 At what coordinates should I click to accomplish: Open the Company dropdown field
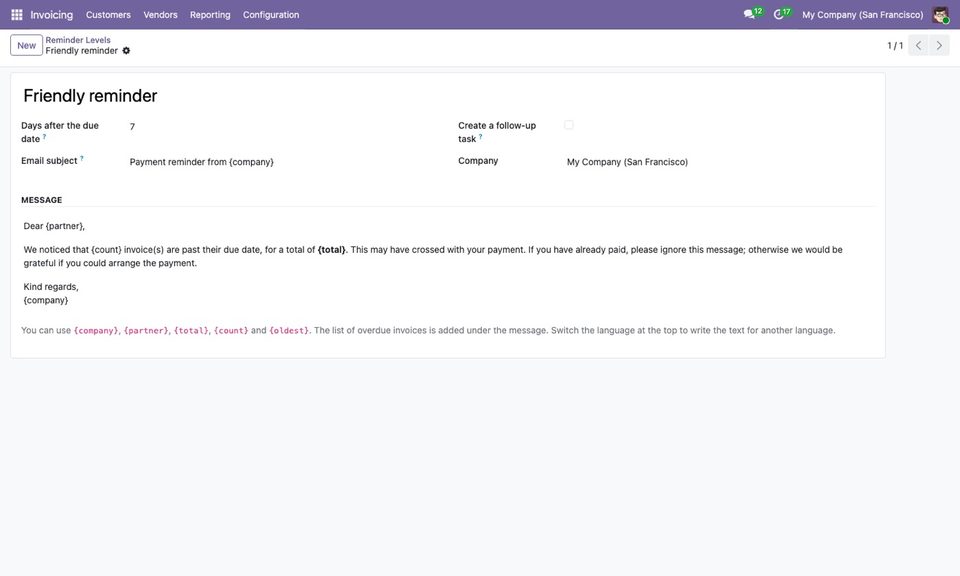tap(720, 162)
